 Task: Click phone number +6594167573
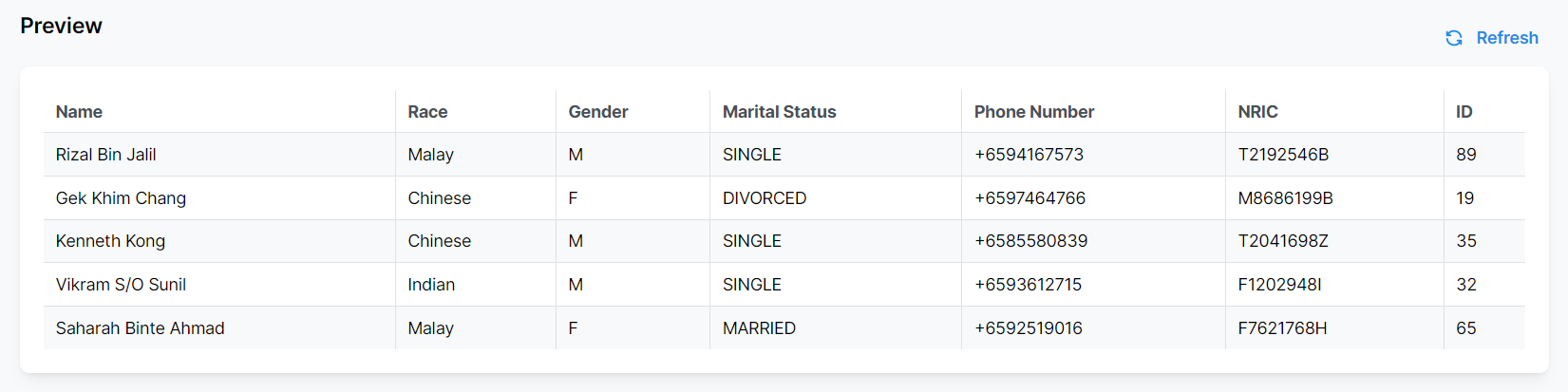(1029, 155)
